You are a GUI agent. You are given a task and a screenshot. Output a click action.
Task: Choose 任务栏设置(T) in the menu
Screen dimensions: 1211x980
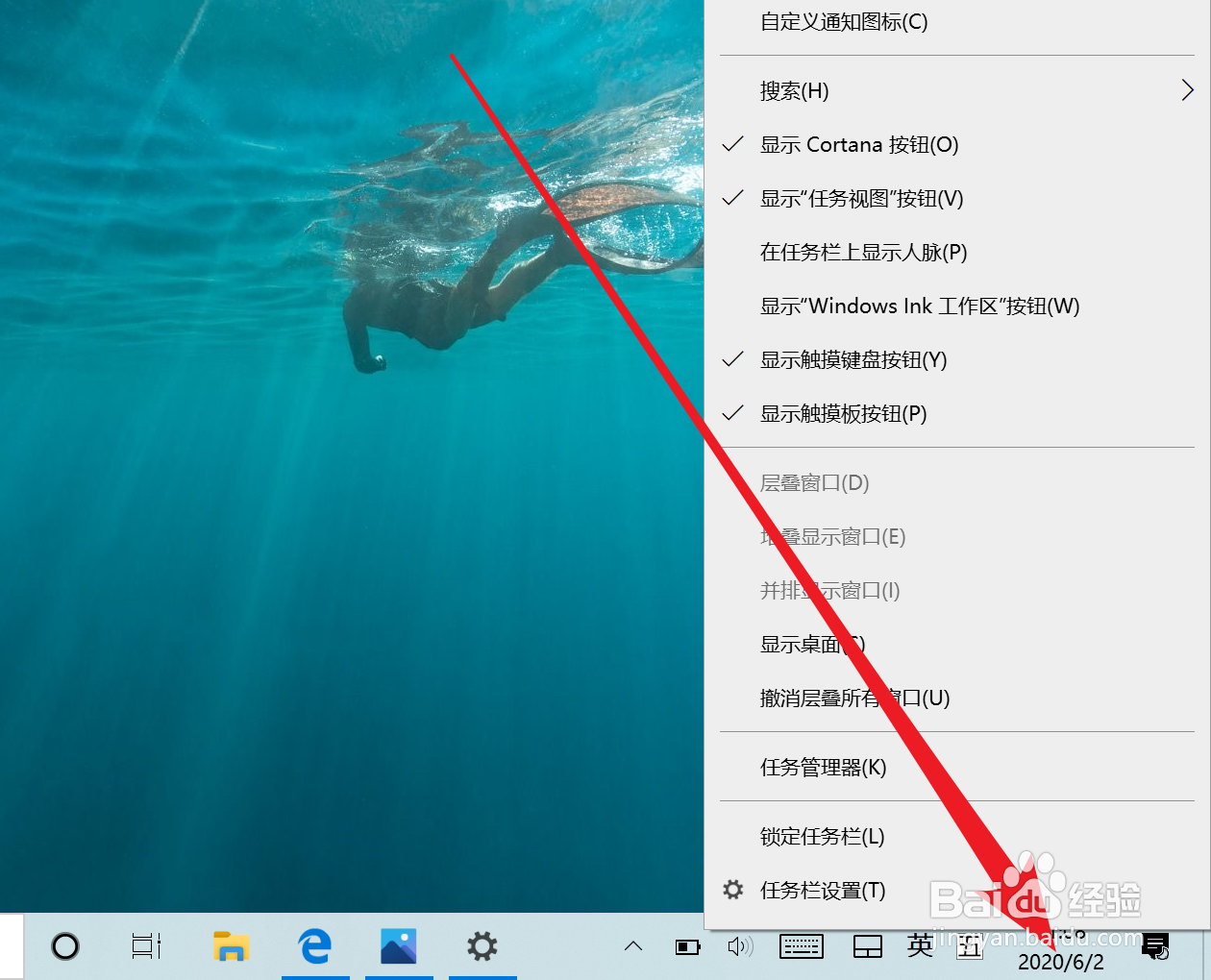tap(822, 890)
